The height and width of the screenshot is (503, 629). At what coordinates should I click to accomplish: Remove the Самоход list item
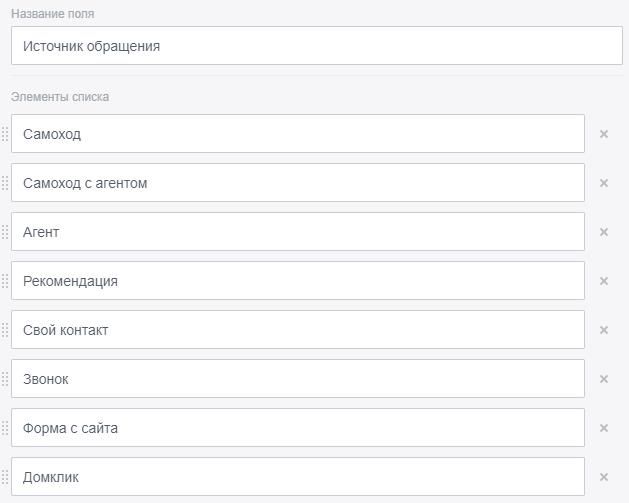tap(604, 134)
